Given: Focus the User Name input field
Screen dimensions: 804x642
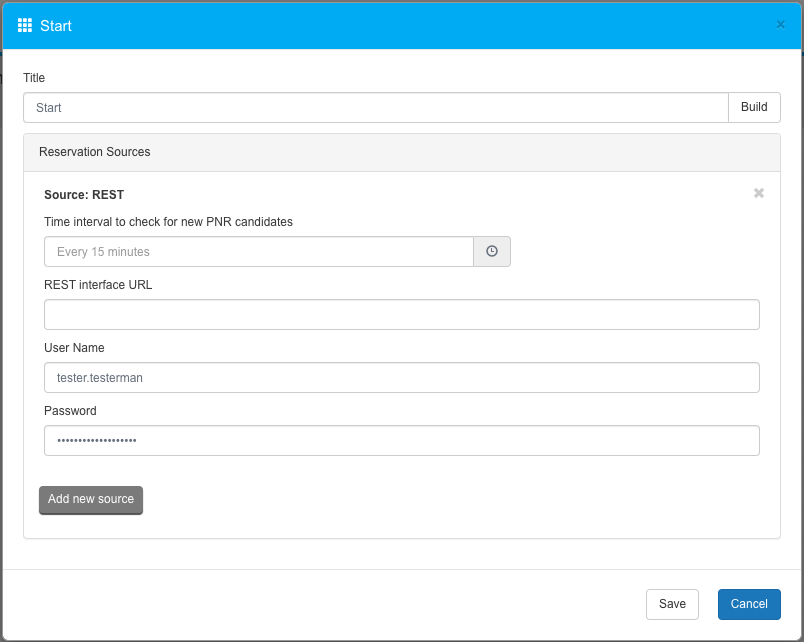Looking at the screenshot, I should point(401,378).
